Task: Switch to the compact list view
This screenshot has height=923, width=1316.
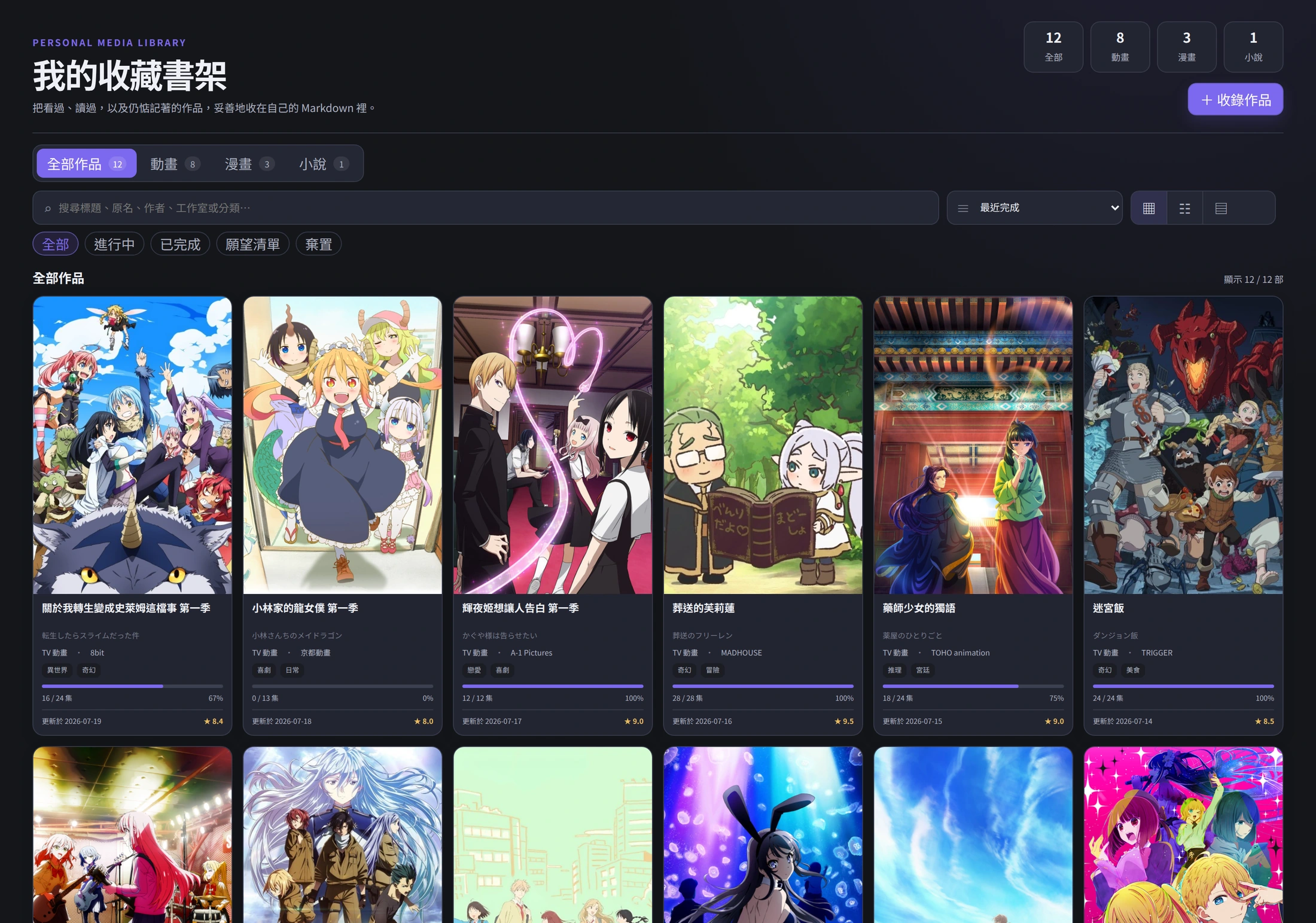Action: [x=1184, y=208]
